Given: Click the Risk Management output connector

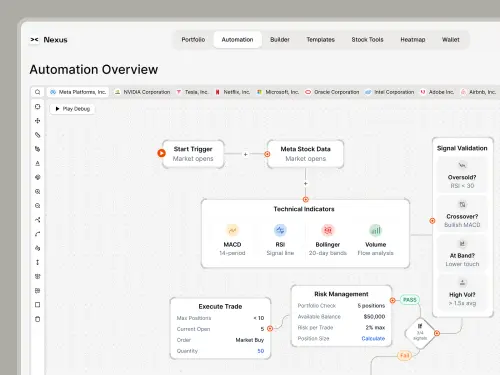Looking at the screenshot, I should click(393, 300).
